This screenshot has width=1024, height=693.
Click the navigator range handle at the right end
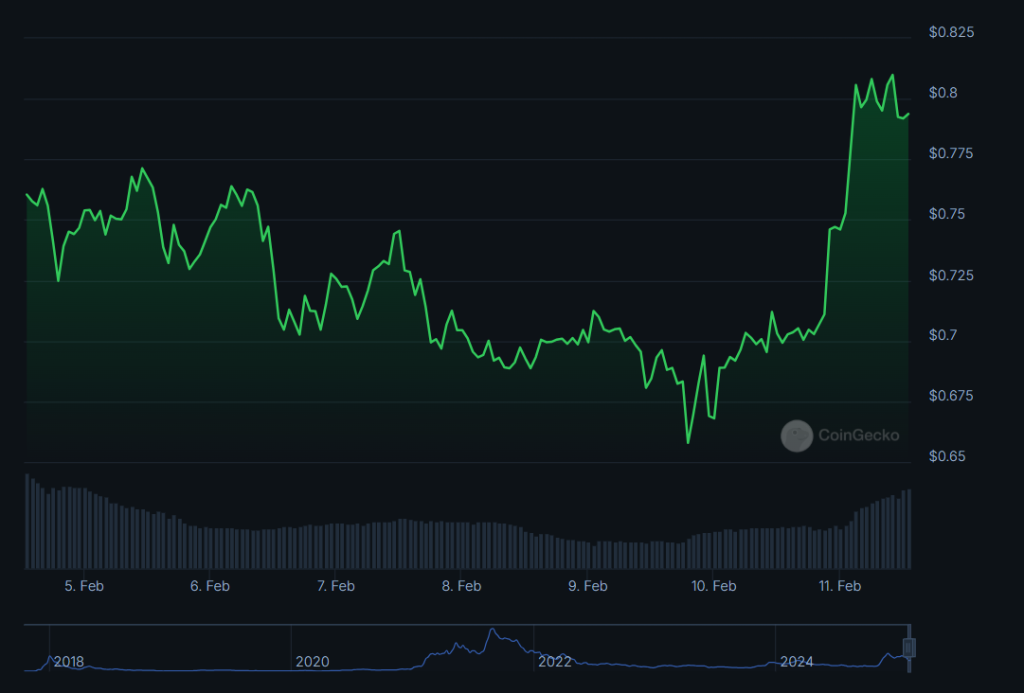[908, 647]
